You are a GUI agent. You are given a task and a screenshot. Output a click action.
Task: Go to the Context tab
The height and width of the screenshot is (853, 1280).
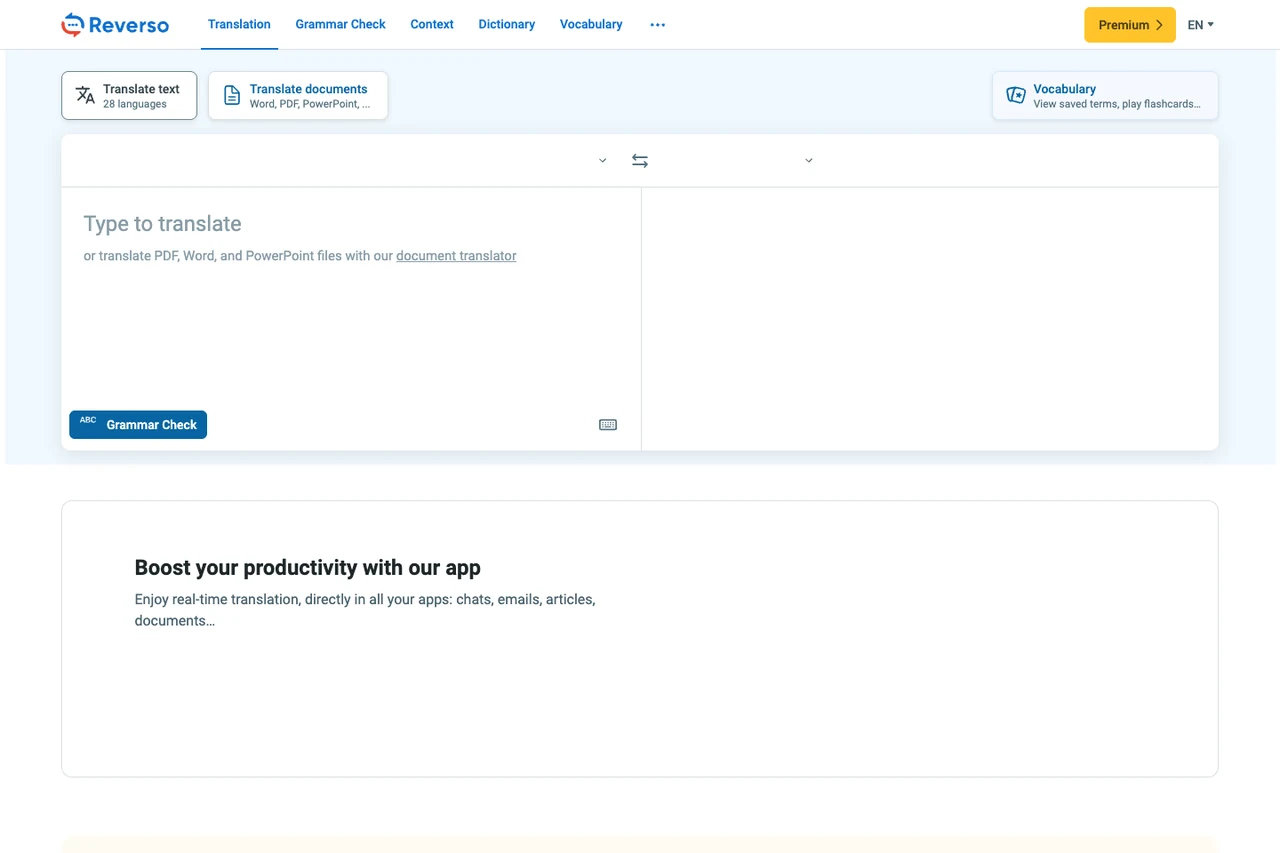pos(432,24)
